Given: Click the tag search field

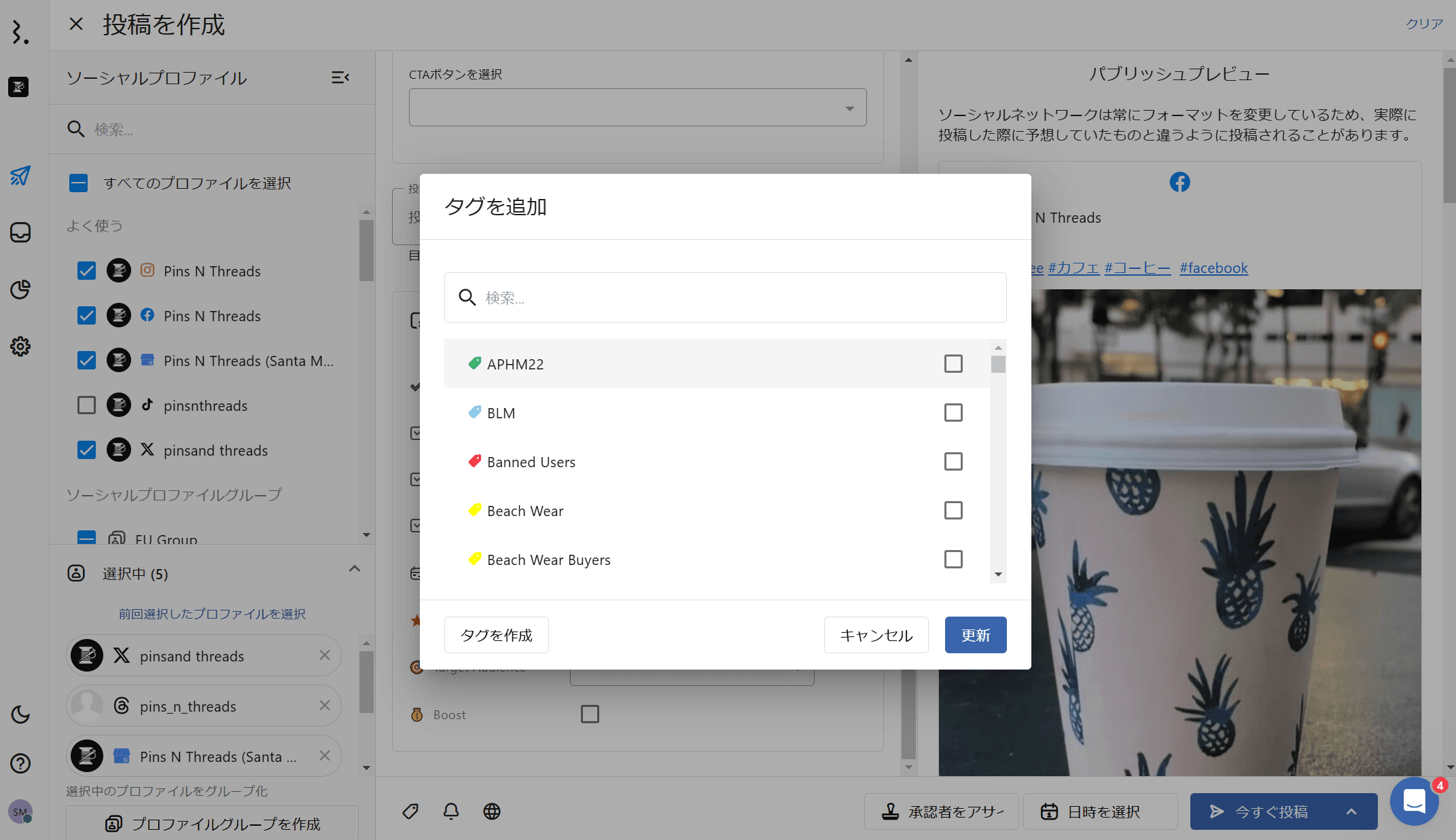Looking at the screenshot, I should click(x=725, y=297).
